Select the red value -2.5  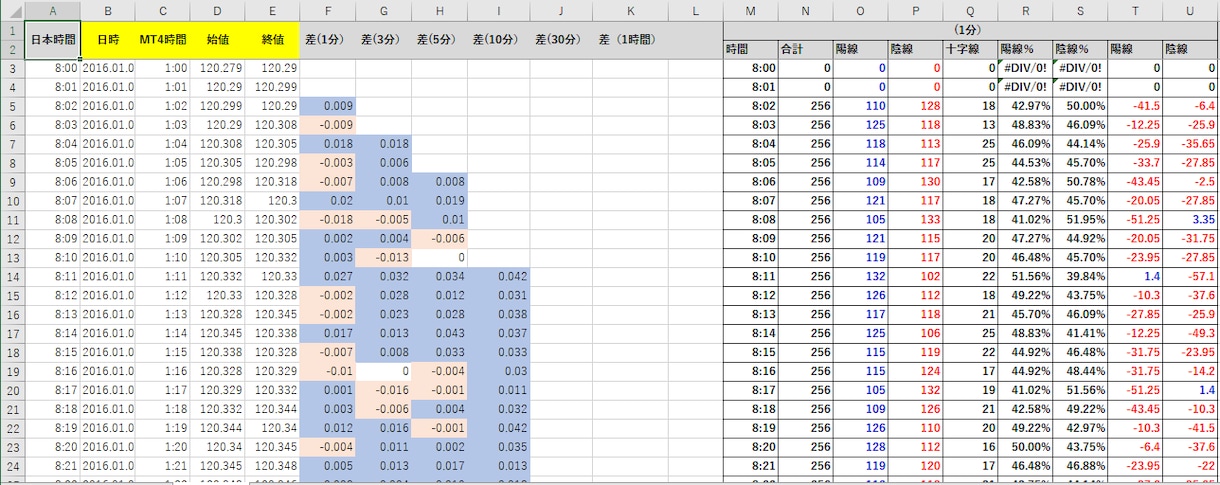click(x=1190, y=182)
